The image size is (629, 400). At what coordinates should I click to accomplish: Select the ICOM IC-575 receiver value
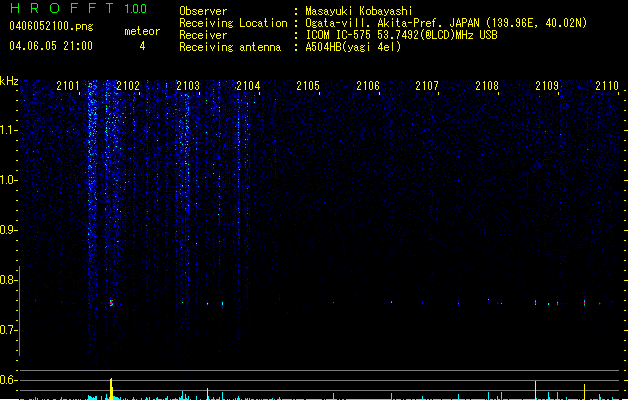click(401, 35)
